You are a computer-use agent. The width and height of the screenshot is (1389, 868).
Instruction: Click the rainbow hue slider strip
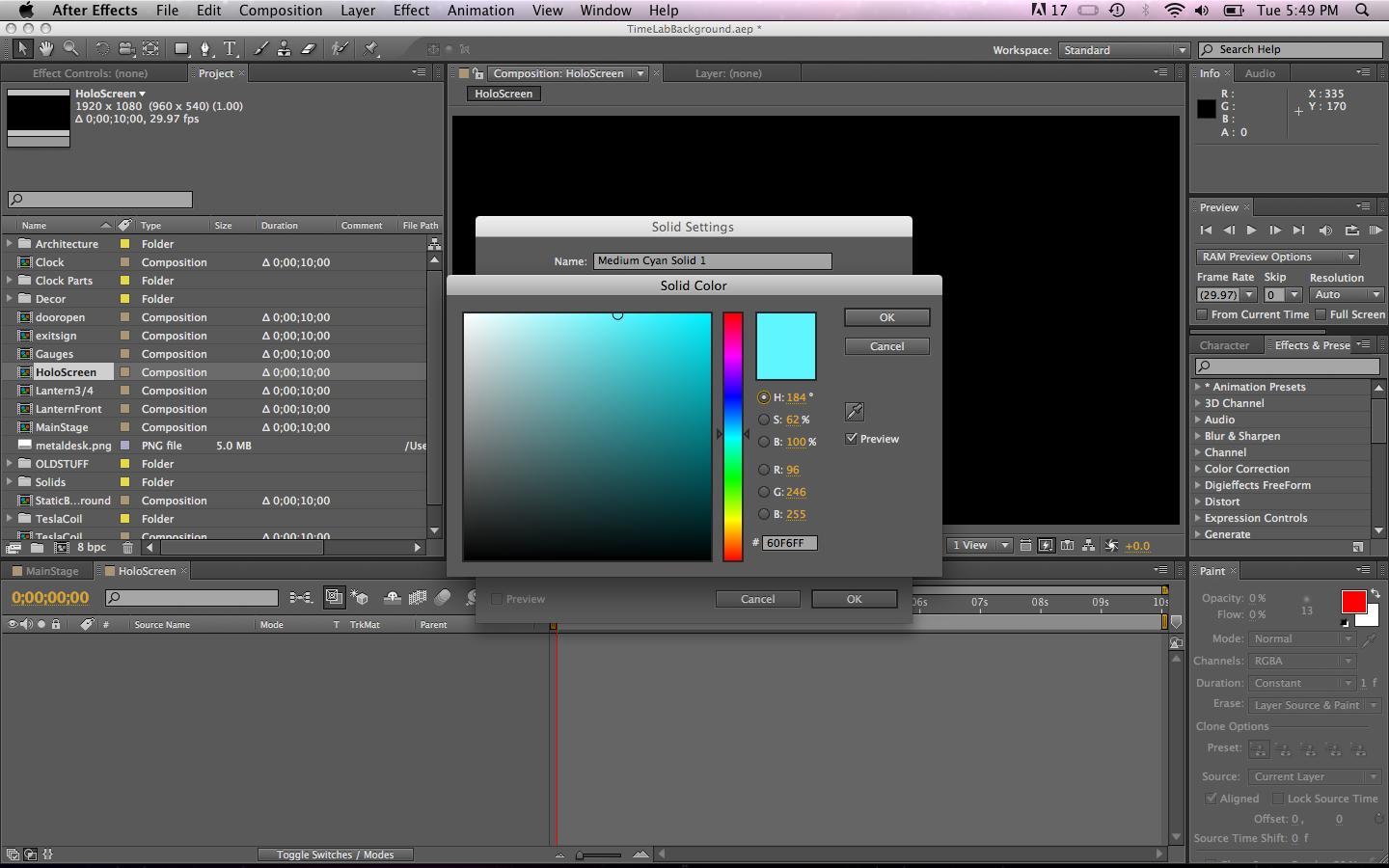732,434
